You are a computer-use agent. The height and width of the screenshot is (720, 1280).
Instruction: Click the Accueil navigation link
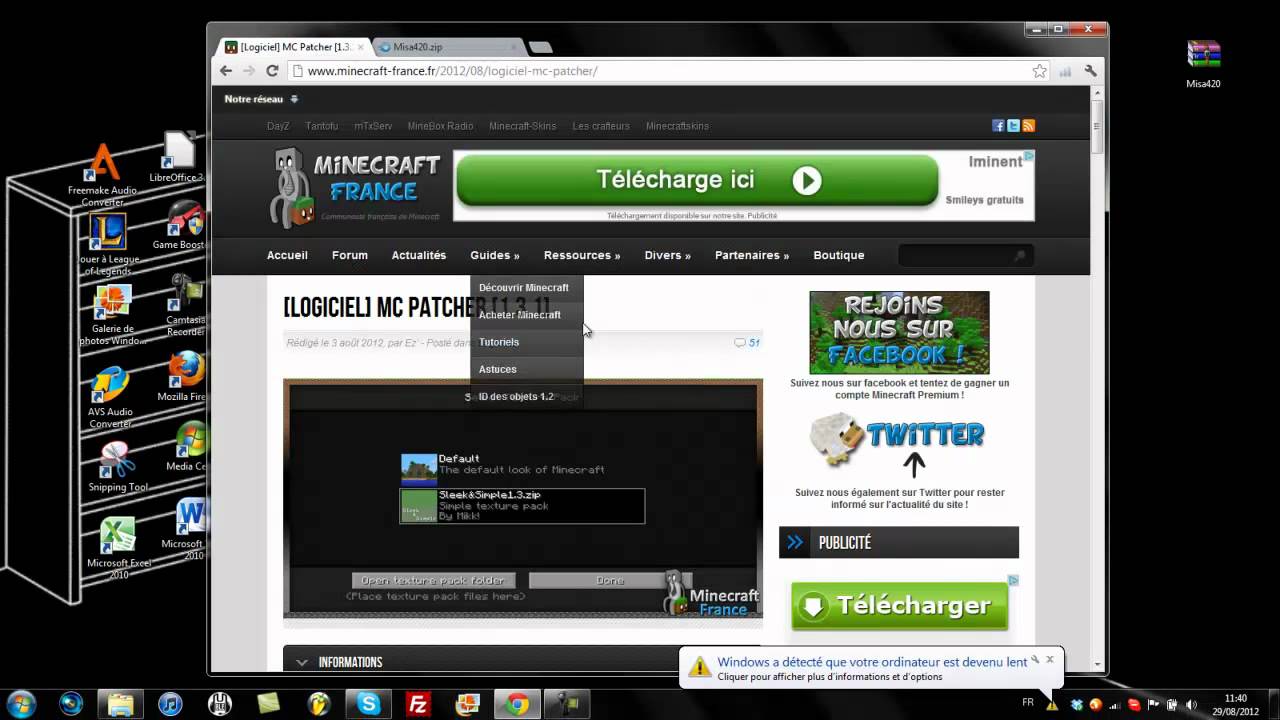287,255
